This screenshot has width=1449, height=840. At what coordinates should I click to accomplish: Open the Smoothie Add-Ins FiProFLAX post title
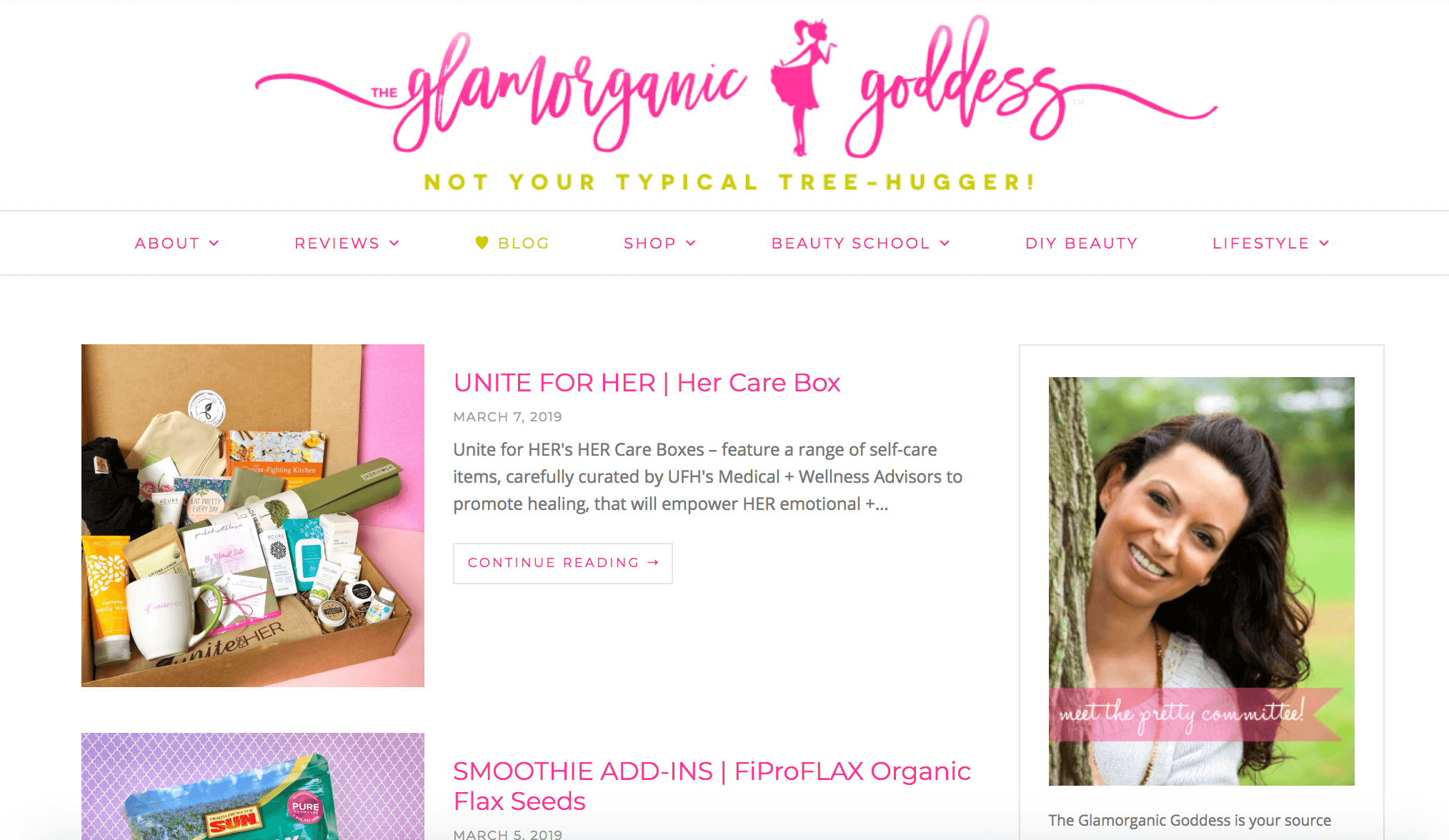click(712, 786)
